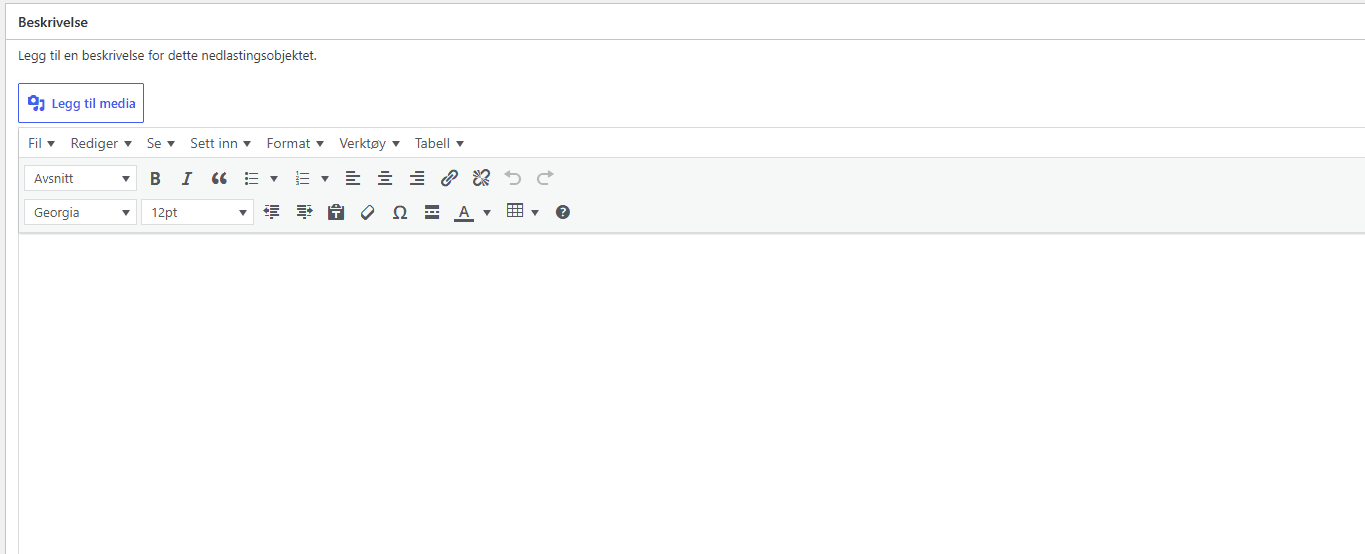Image resolution: width=1365 pixels, height=554 pixels.
Task: Open numbered list style dropdown arrow
Action: click(325, 179)
